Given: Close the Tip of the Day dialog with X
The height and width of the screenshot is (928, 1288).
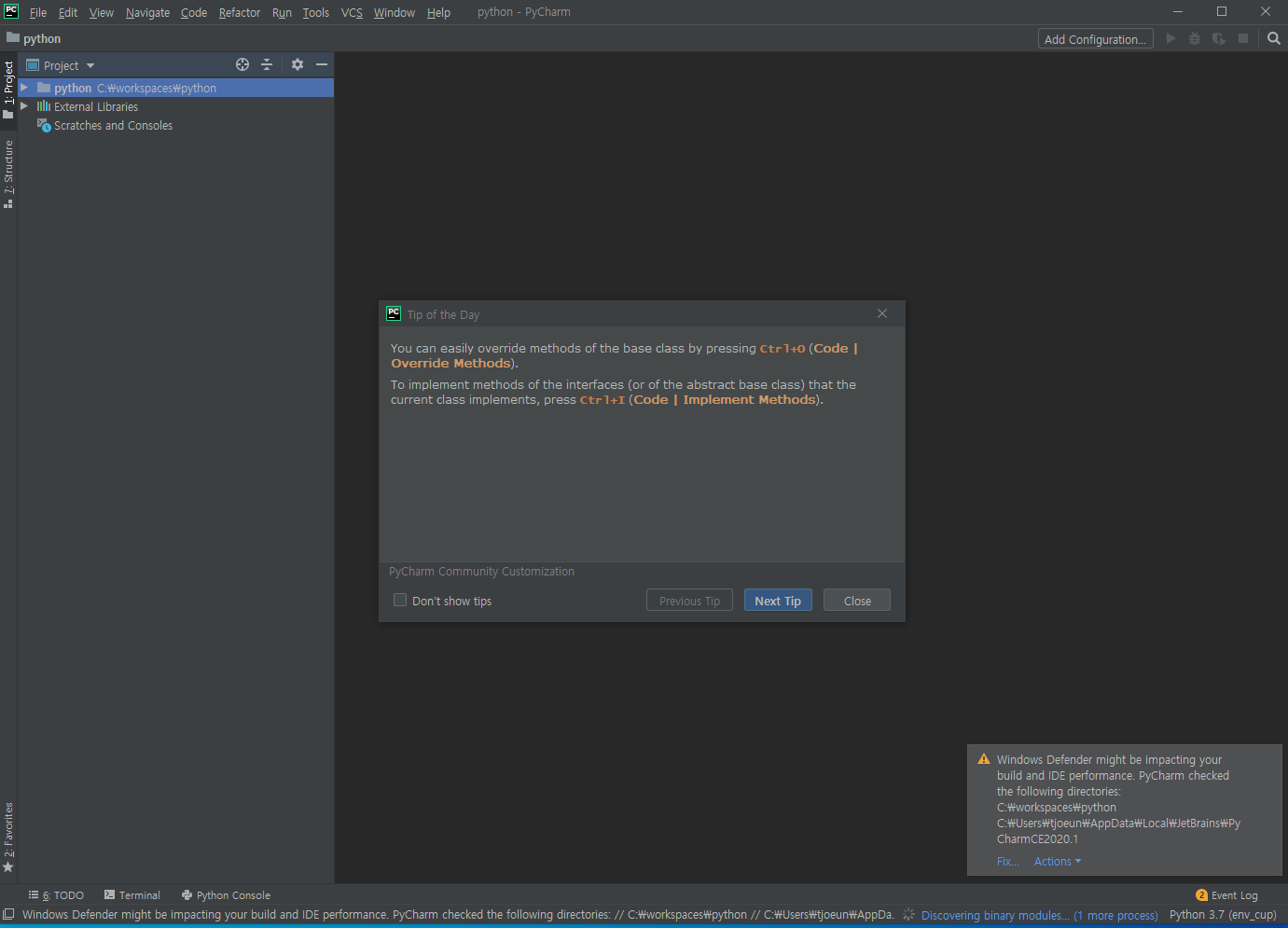Looking at the screenshot, I should (882, 313).
